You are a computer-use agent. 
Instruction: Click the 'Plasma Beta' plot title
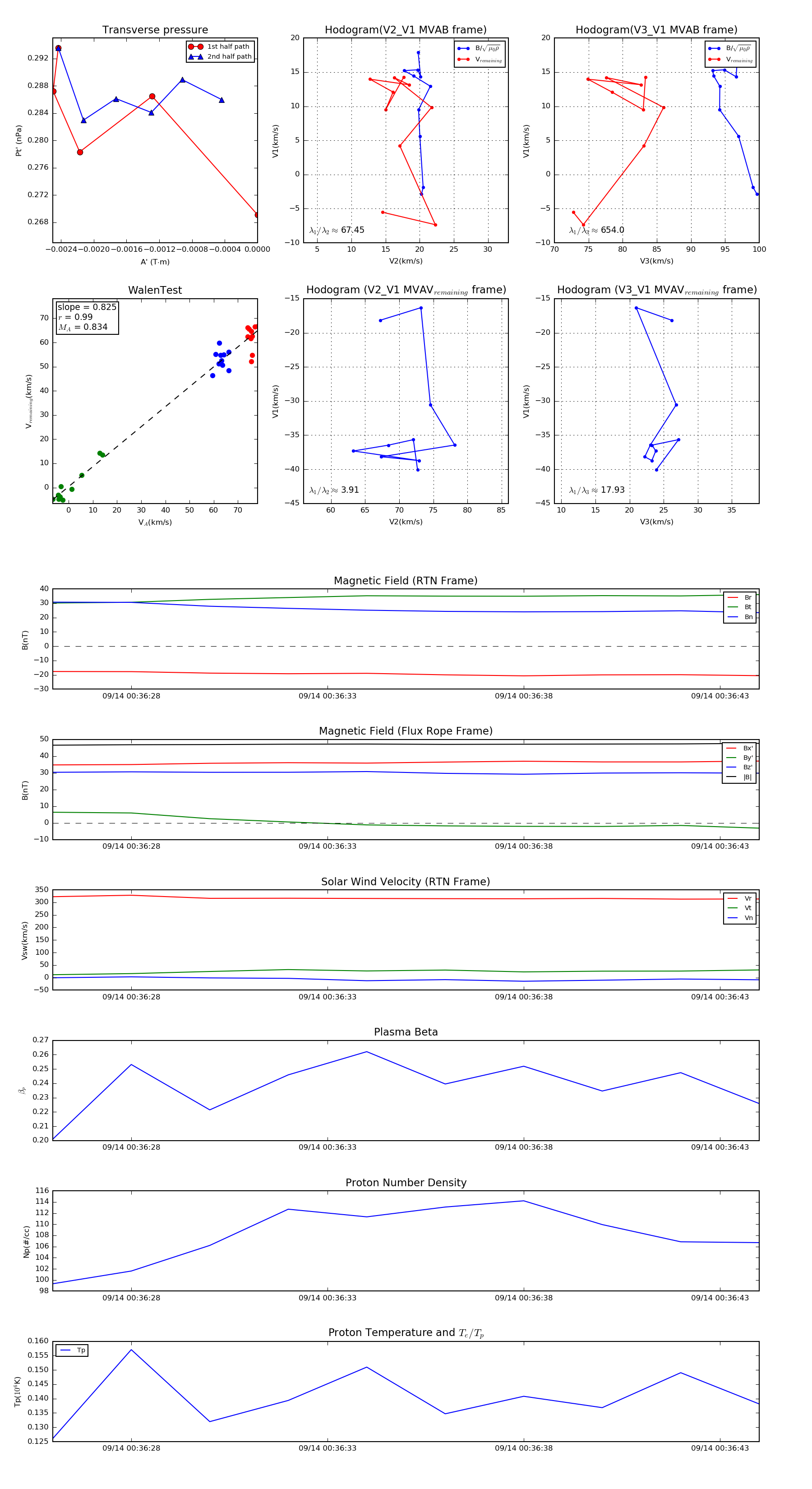point(406,1032)
